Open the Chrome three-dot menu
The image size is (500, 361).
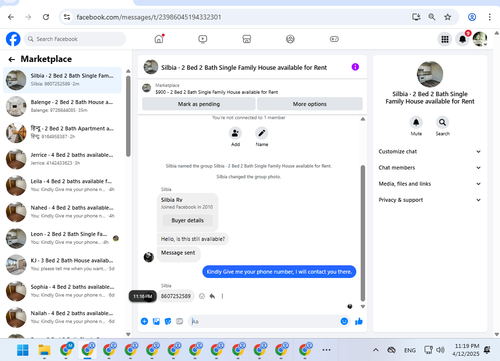coord(489,17)
